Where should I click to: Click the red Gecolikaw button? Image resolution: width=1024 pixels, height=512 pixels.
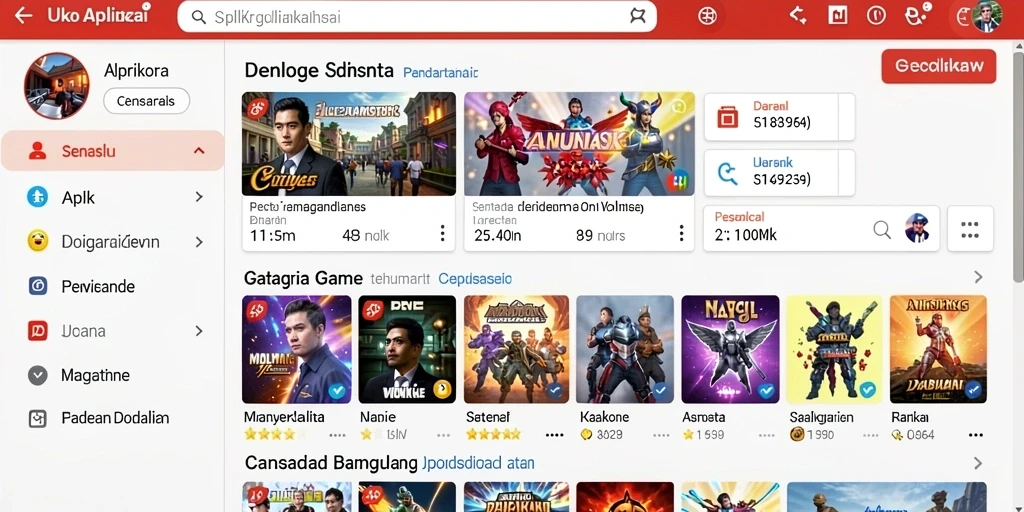pos(938,66)
